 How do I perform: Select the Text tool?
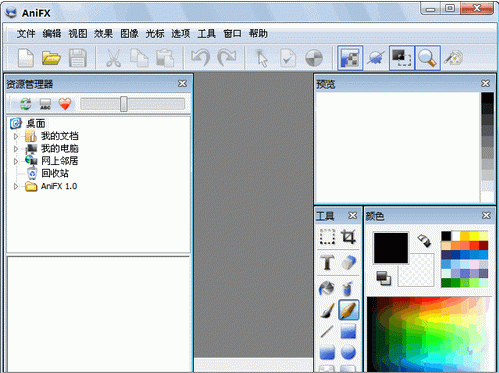coord(327,262)
